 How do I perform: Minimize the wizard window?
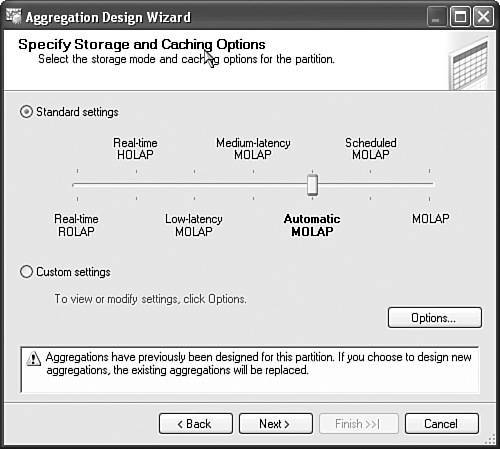(x=437, y=16)
